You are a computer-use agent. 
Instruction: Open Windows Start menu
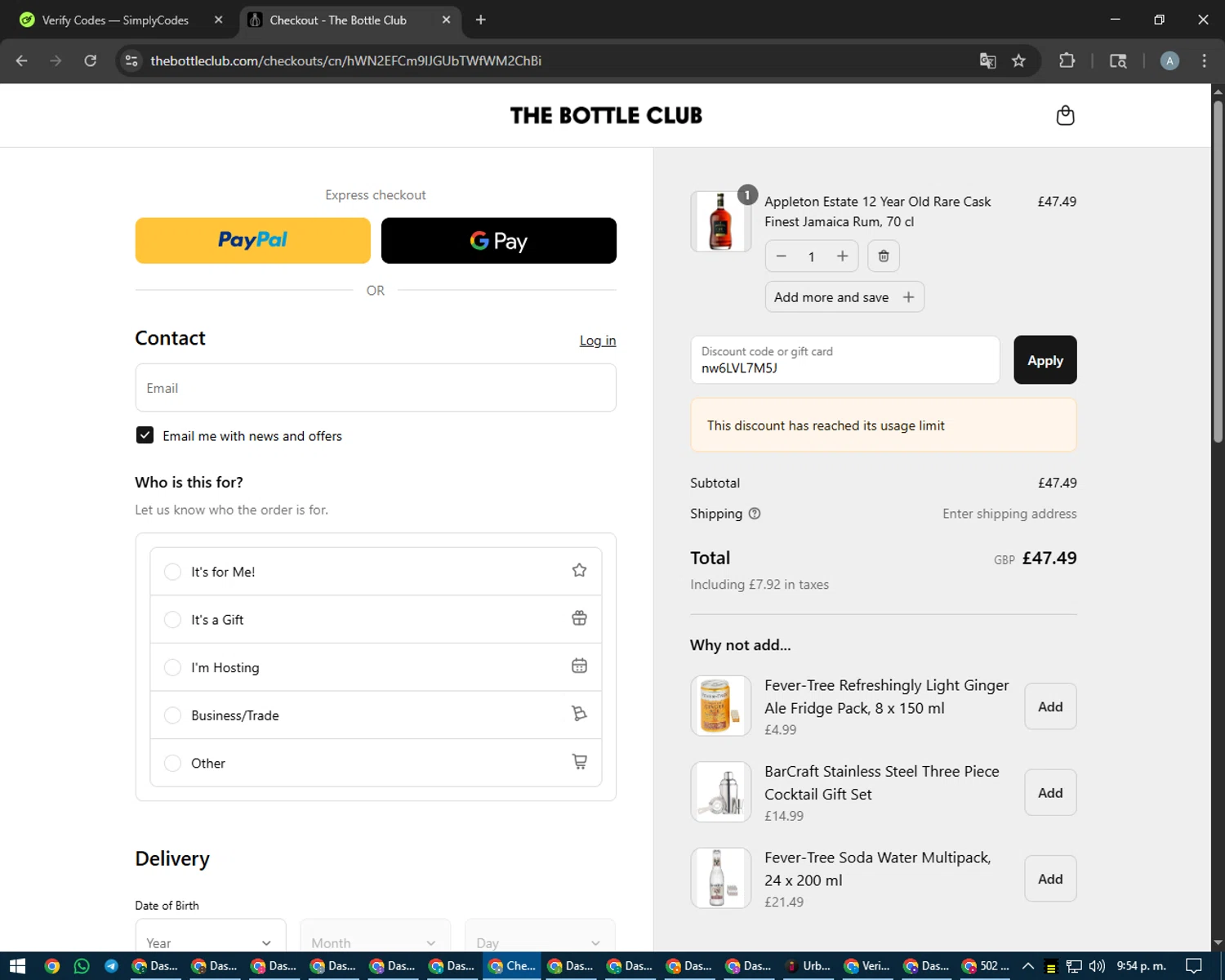tap(17, 966)
